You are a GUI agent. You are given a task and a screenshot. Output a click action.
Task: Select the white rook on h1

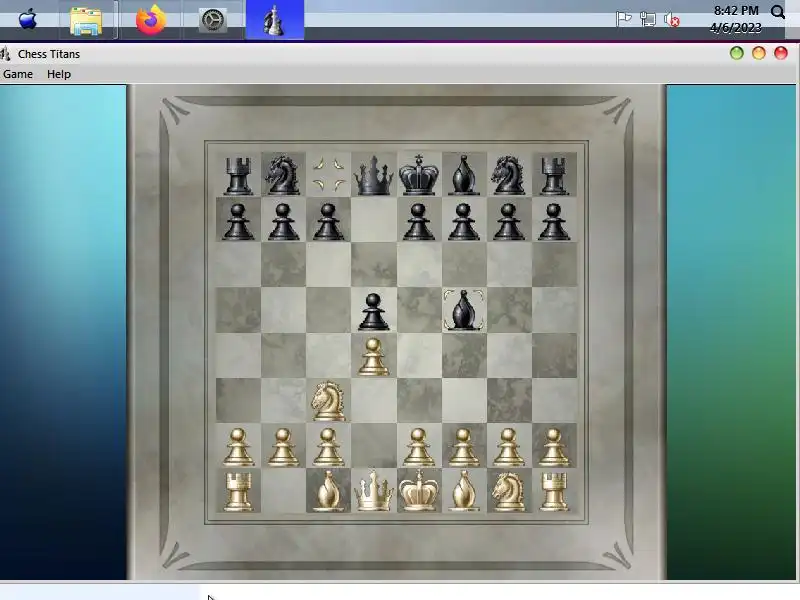click(x=554, y=491)
